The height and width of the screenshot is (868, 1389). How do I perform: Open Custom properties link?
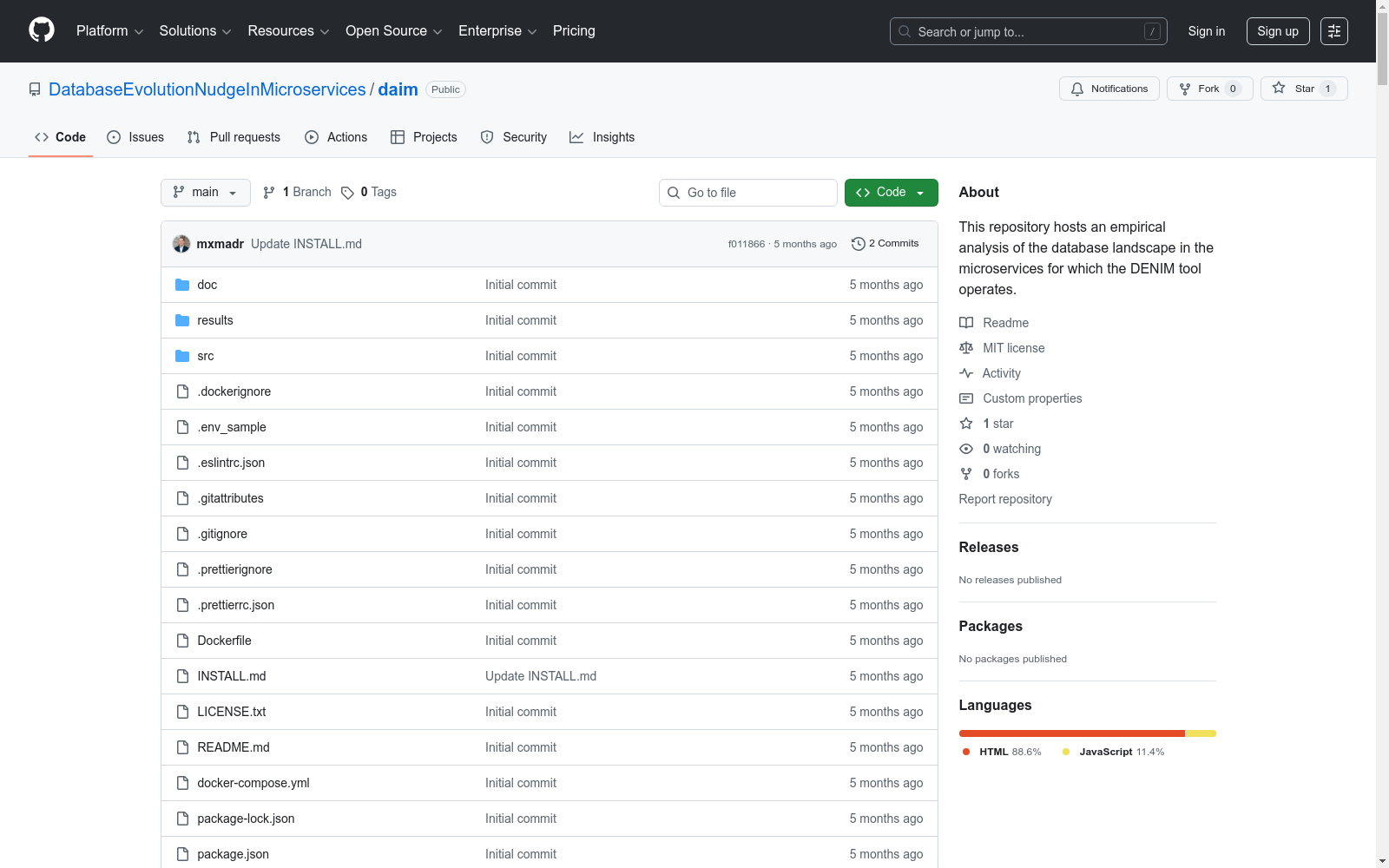pyautogui.click(x=1021, y=398)
